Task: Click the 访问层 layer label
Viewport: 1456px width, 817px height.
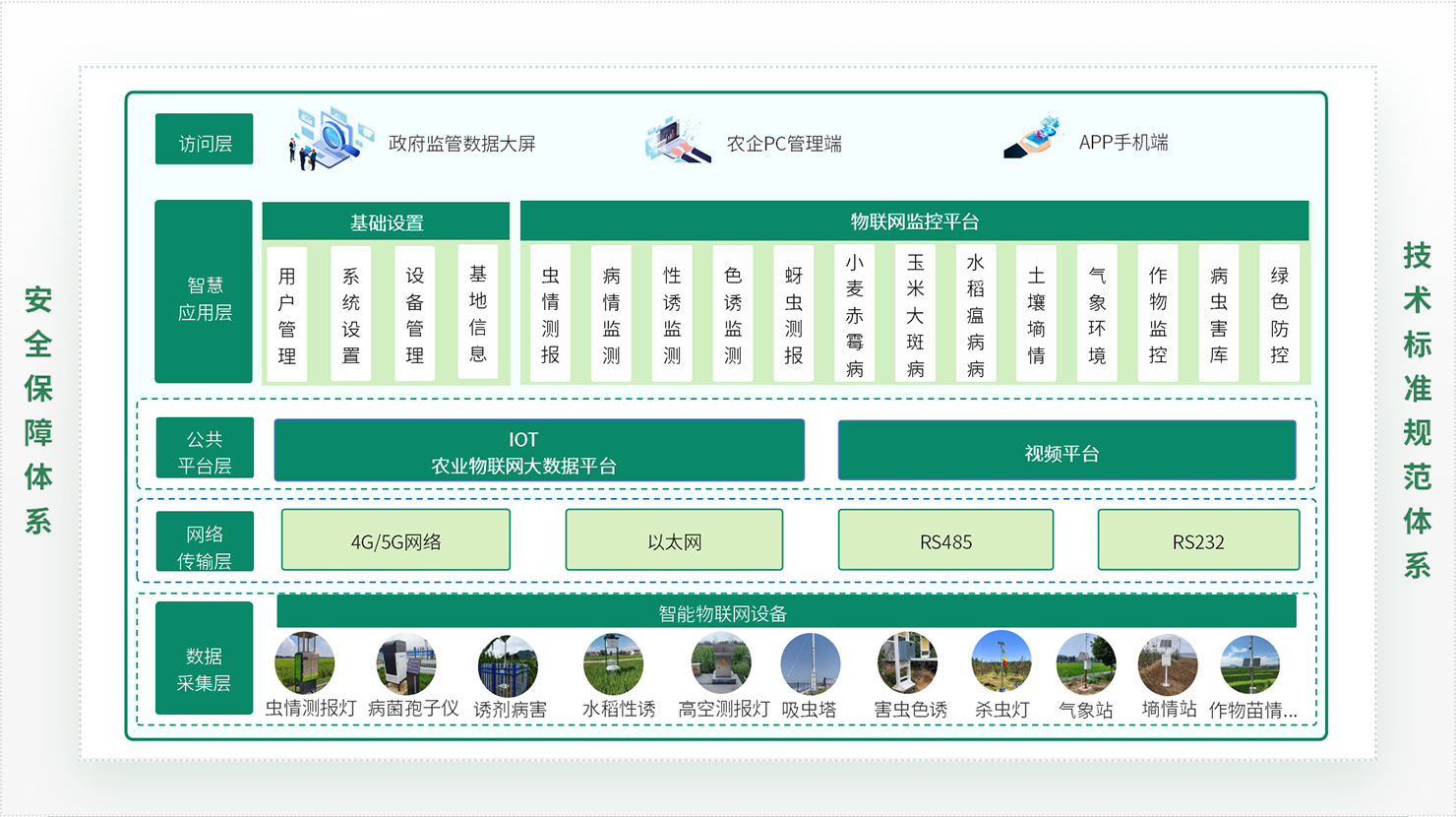Action: [x=205, y=139]
